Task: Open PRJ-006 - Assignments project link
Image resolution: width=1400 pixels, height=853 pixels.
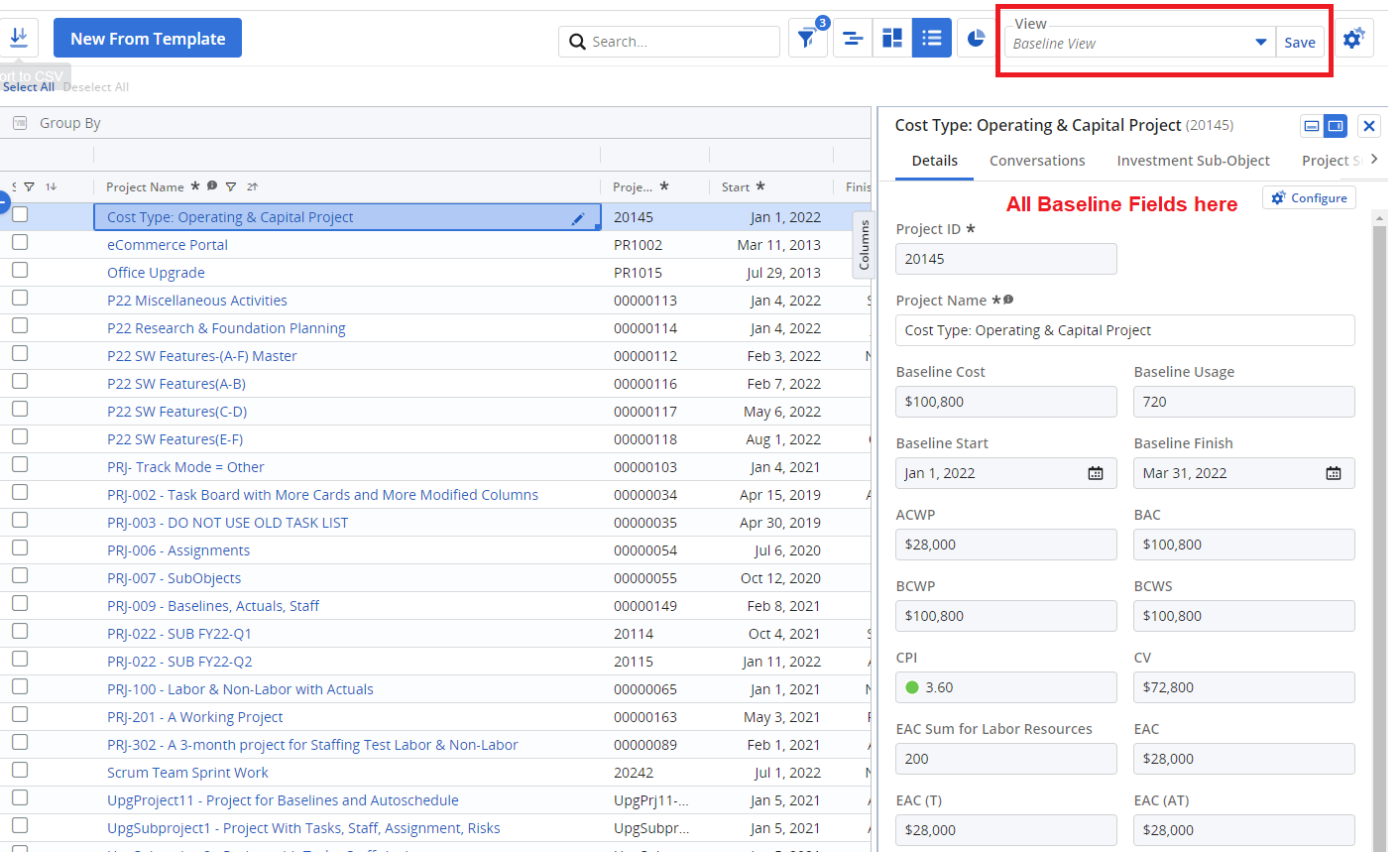Action: 178,550
